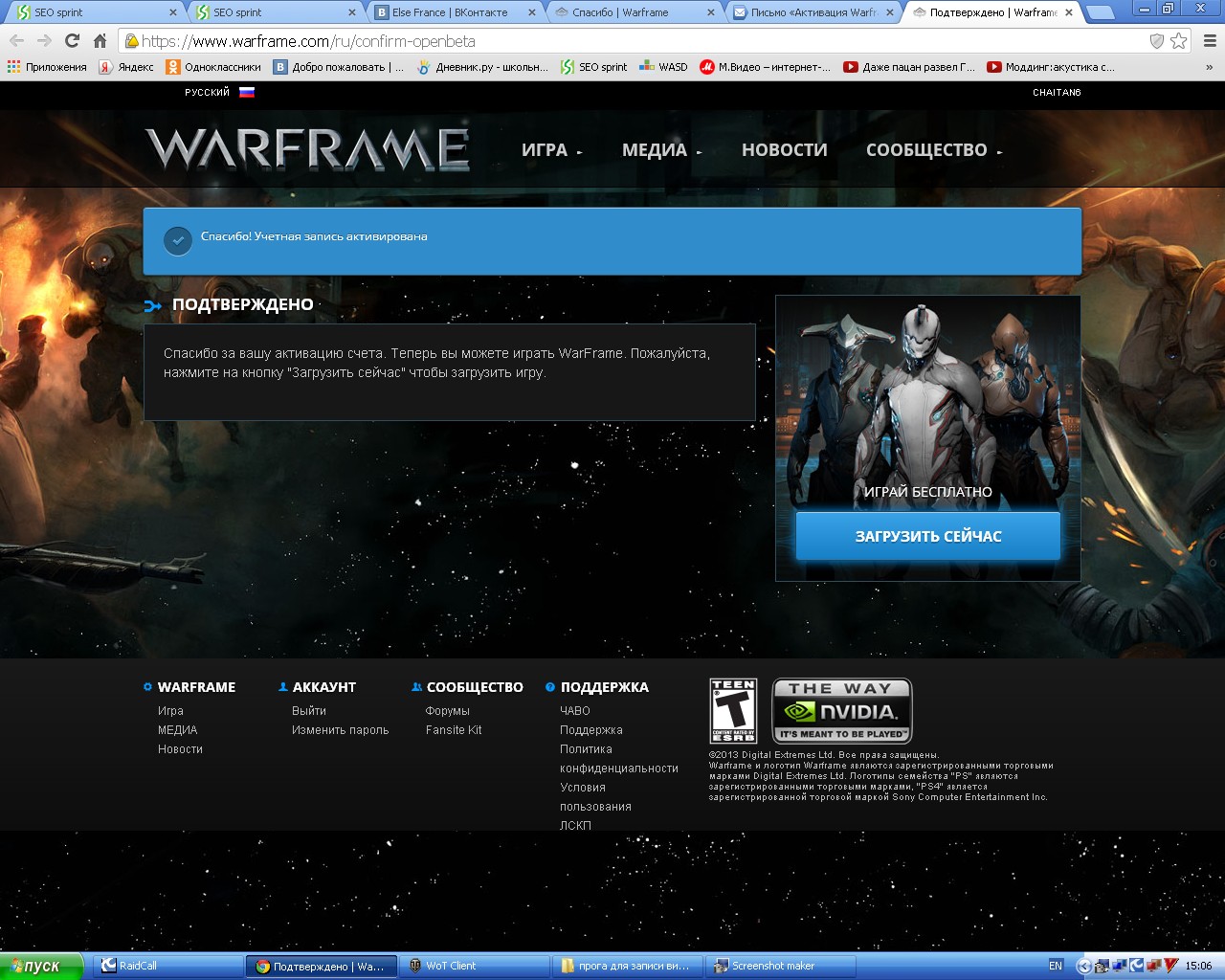Open the WASD bookmark
This screenshot has height=980, width=1225.
pyautogui.click(x=663, y=67)
